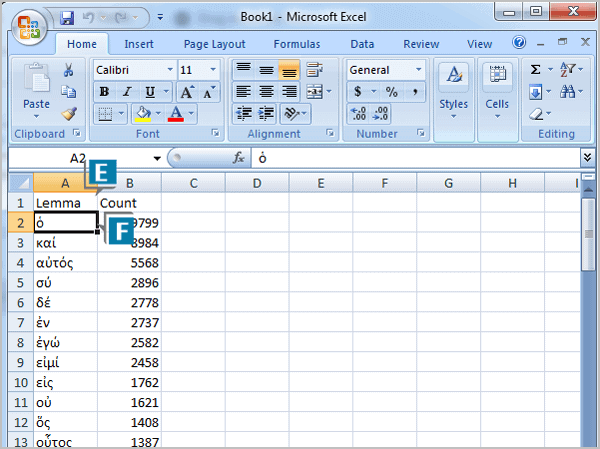
Task: Select the Format Painter brush
Action: (69, 114)
